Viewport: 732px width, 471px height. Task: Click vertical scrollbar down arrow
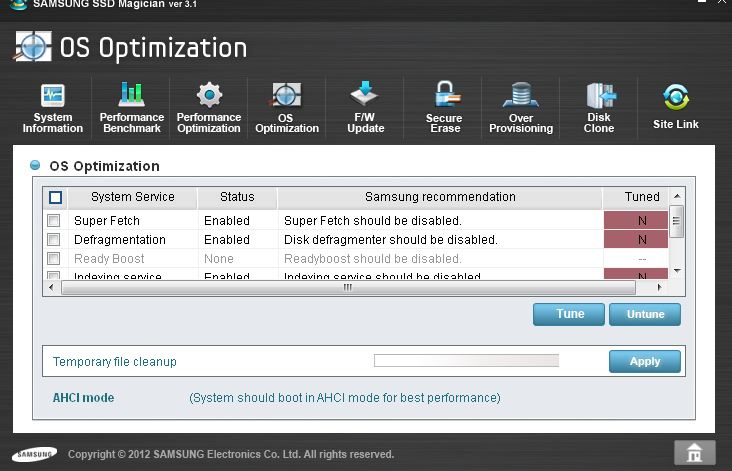pos(677,271)
